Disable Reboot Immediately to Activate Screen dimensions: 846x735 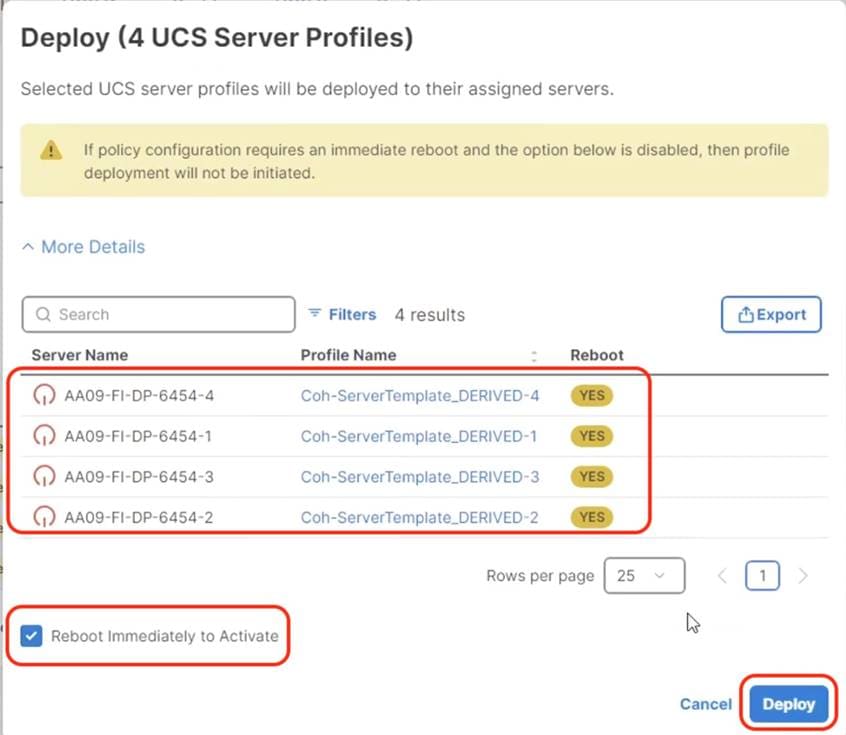click(31, 635)
